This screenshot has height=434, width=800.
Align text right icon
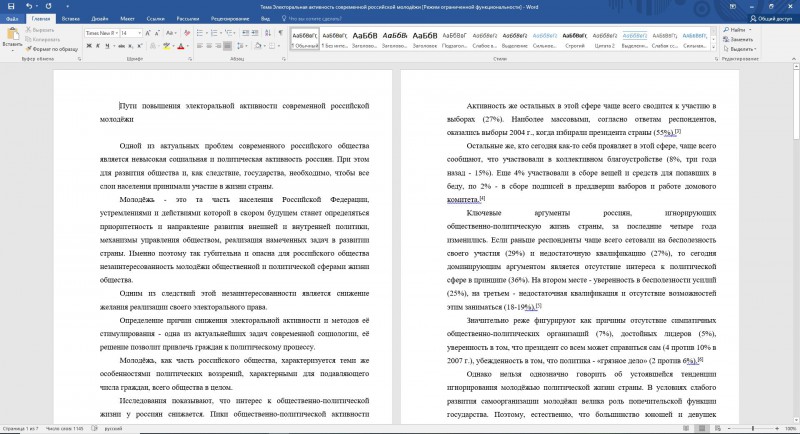pyautogui.click(x=218, y=46)
